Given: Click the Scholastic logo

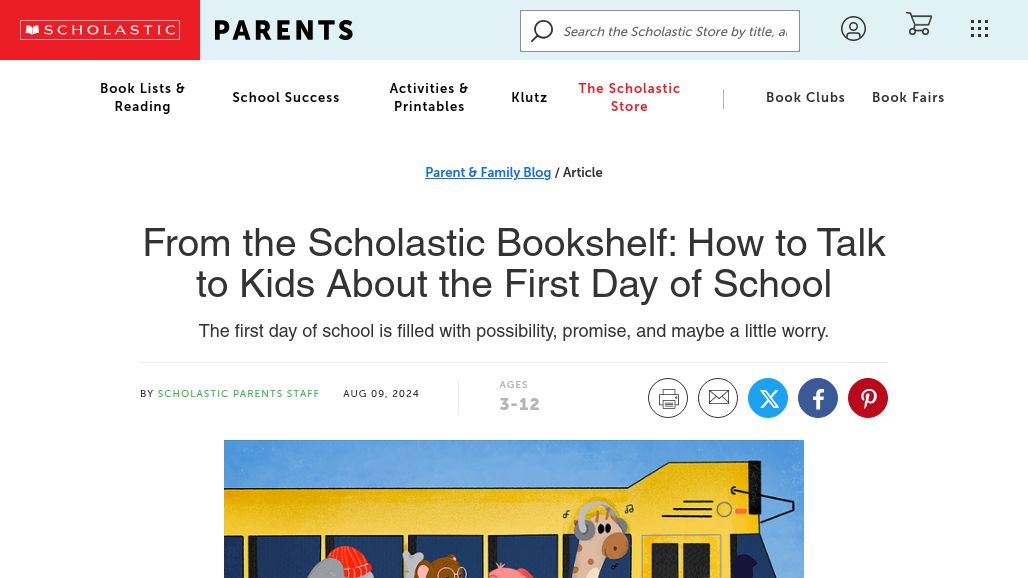Looking at the screenshot, I should (100, 30).
